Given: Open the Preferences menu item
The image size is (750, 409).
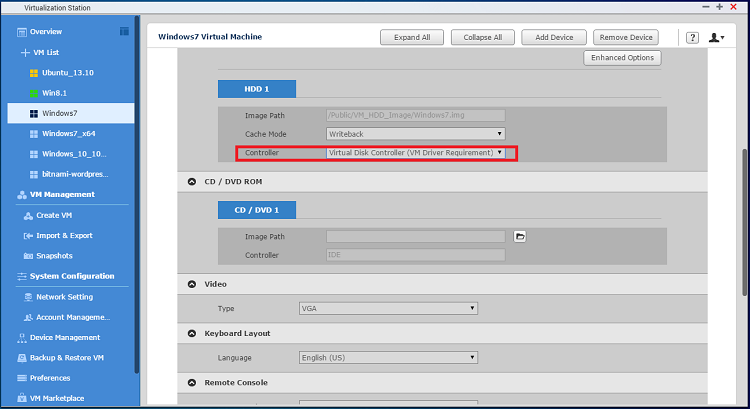Looking at the screenshot, I should [x=50, y=378].
